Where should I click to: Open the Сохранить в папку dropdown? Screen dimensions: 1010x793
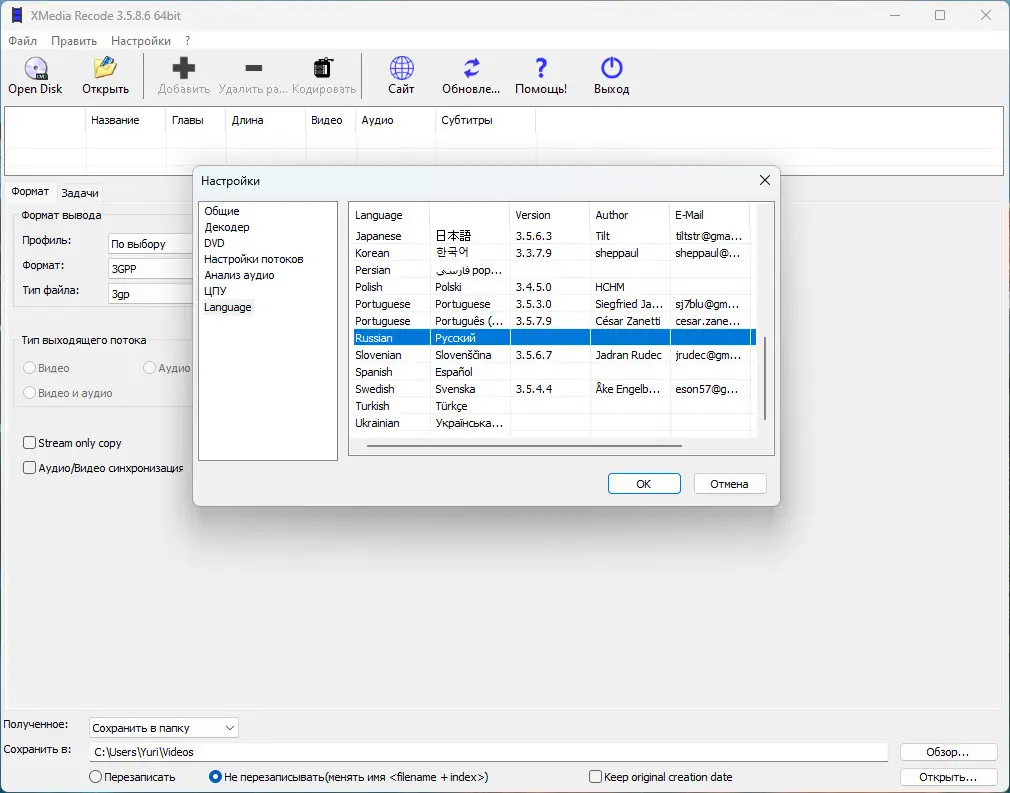tap(164, 727)
